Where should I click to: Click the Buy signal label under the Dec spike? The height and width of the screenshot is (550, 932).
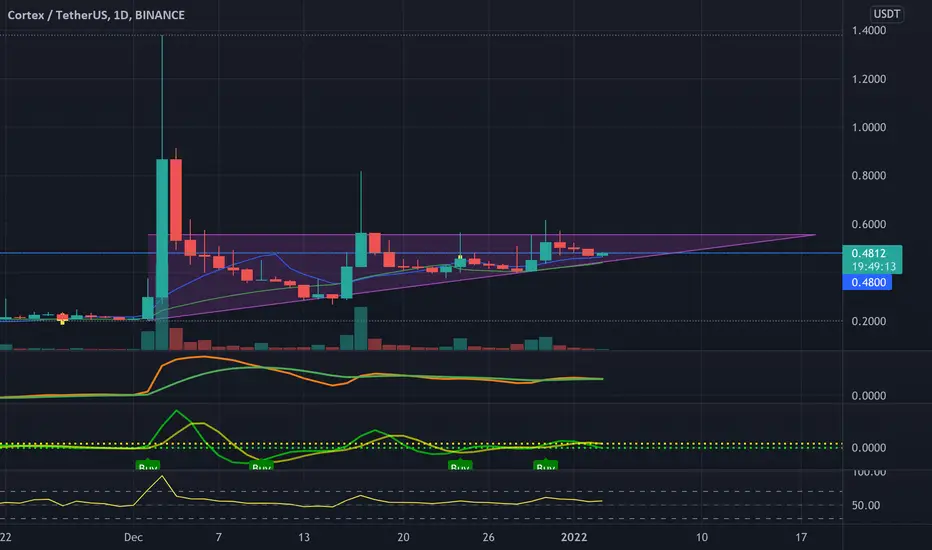(x=147, y=466)
